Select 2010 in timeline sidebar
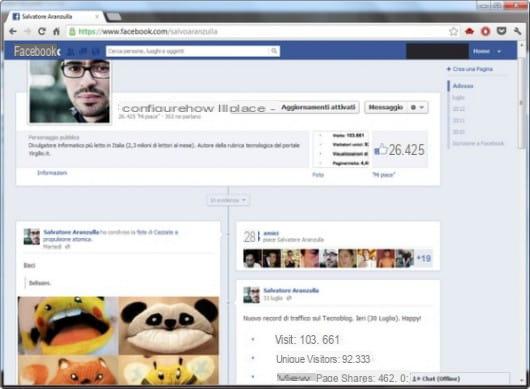The image size is (530, 389). [458, 132]
